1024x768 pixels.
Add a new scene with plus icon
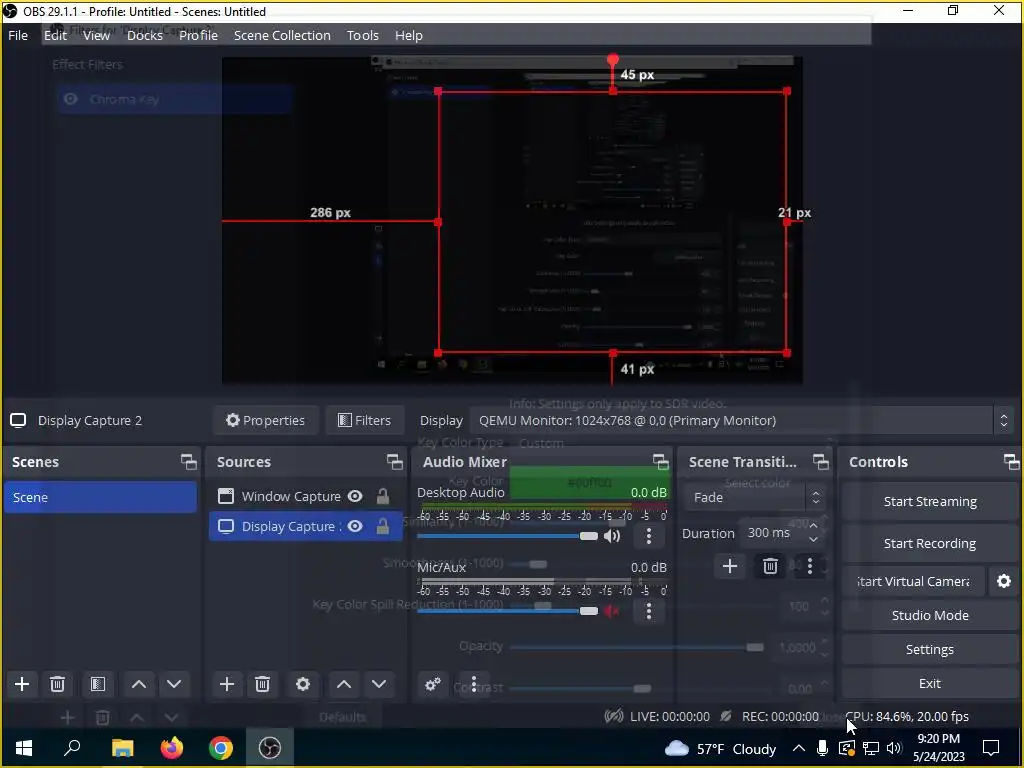22,684
